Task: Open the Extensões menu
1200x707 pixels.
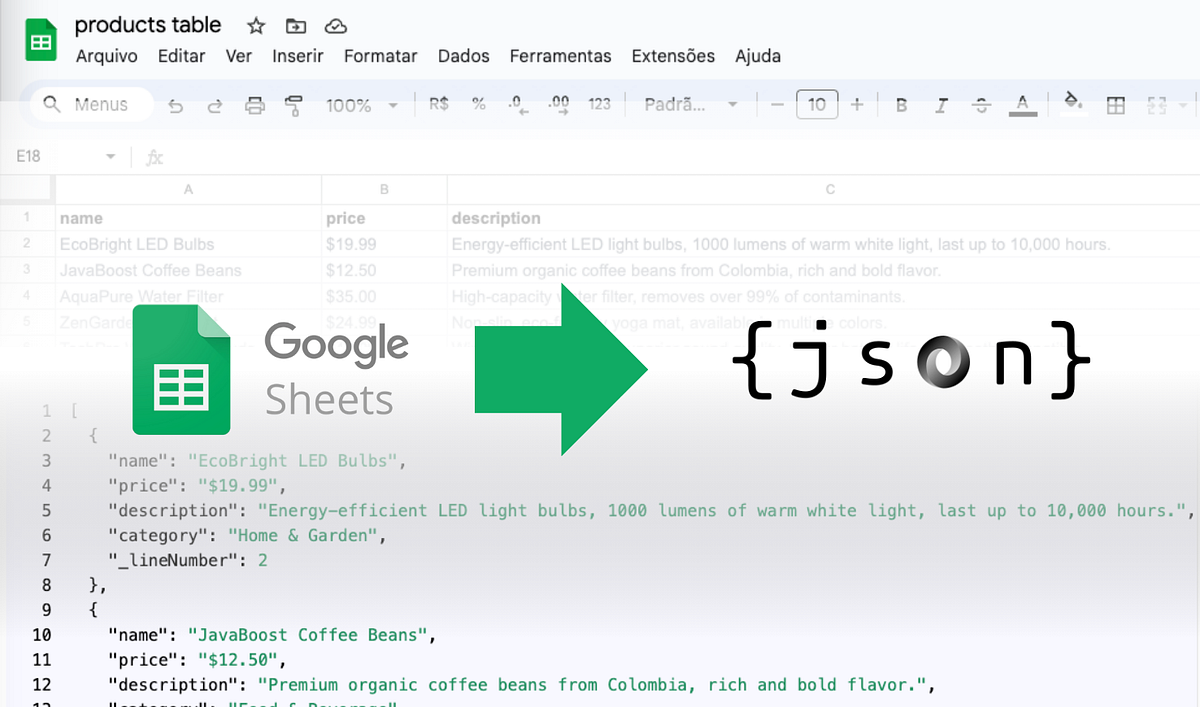Action: click(x=673, y=56)
